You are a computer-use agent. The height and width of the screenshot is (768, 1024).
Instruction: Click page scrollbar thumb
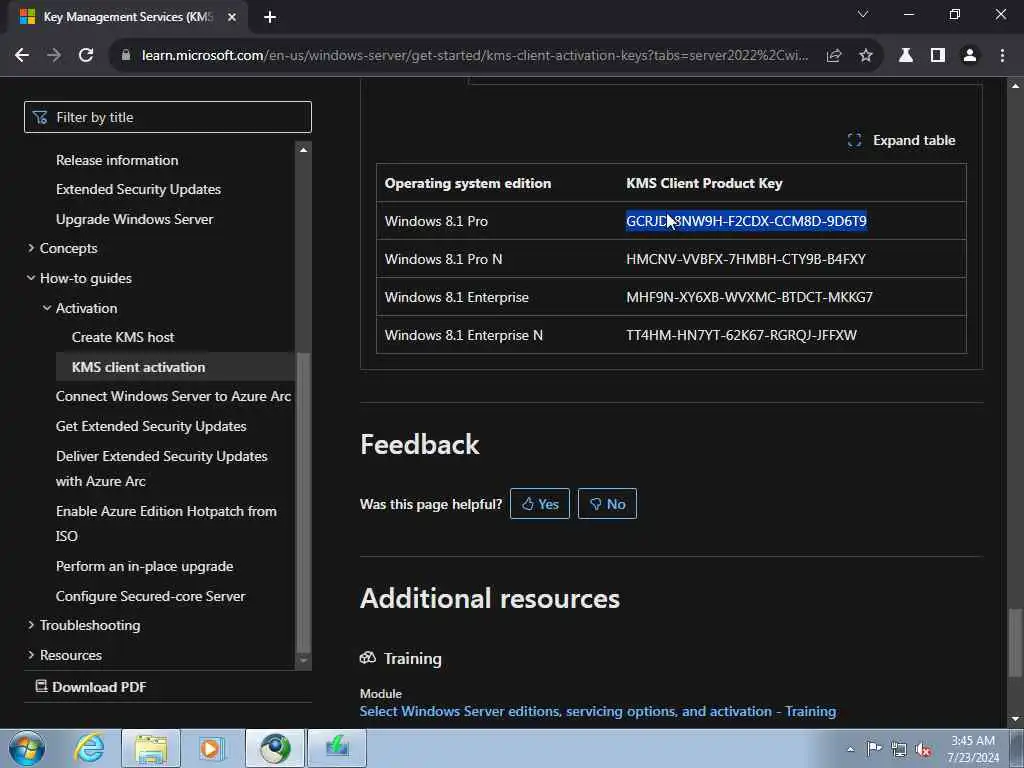click(x=1015, y=643)
